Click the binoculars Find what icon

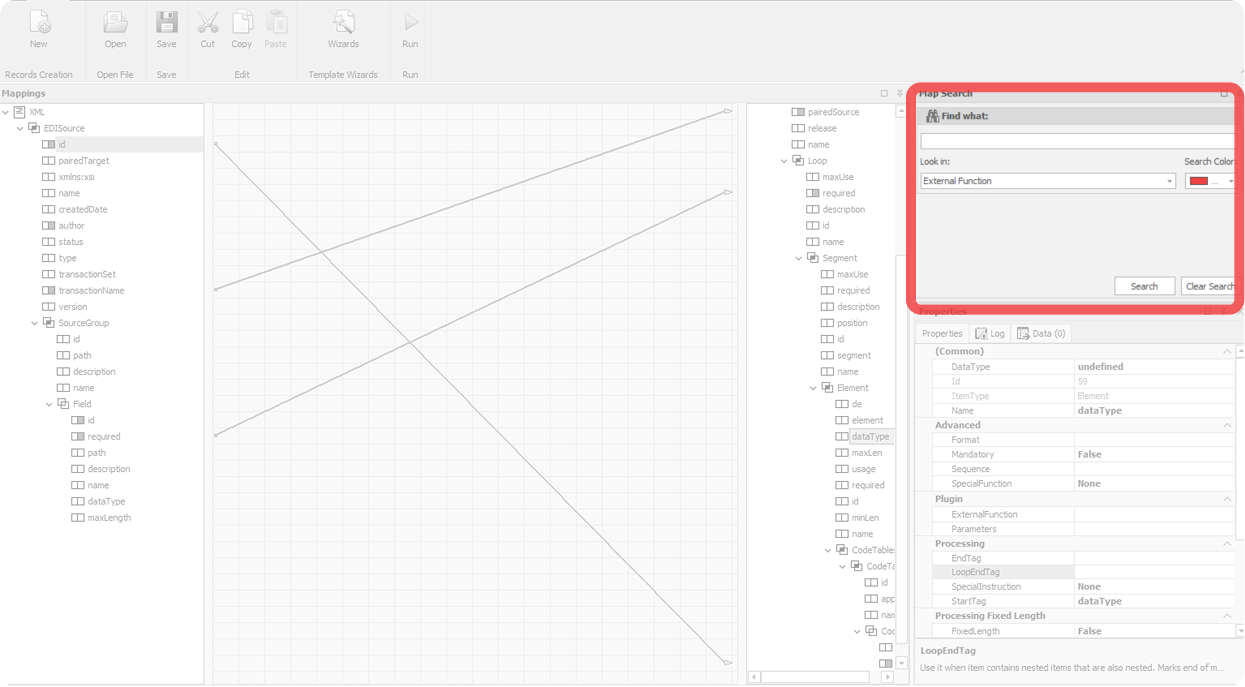tap(932, 116)
